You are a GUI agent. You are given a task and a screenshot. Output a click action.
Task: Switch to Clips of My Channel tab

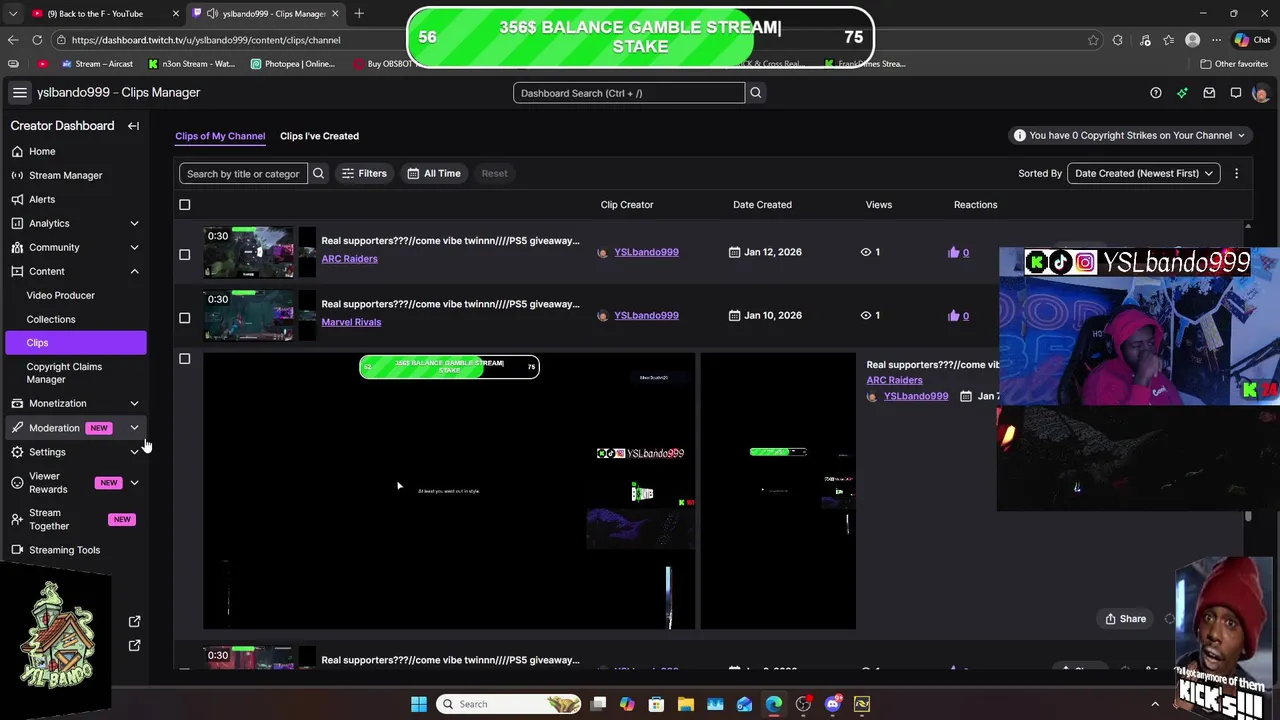tap(220, 136)
